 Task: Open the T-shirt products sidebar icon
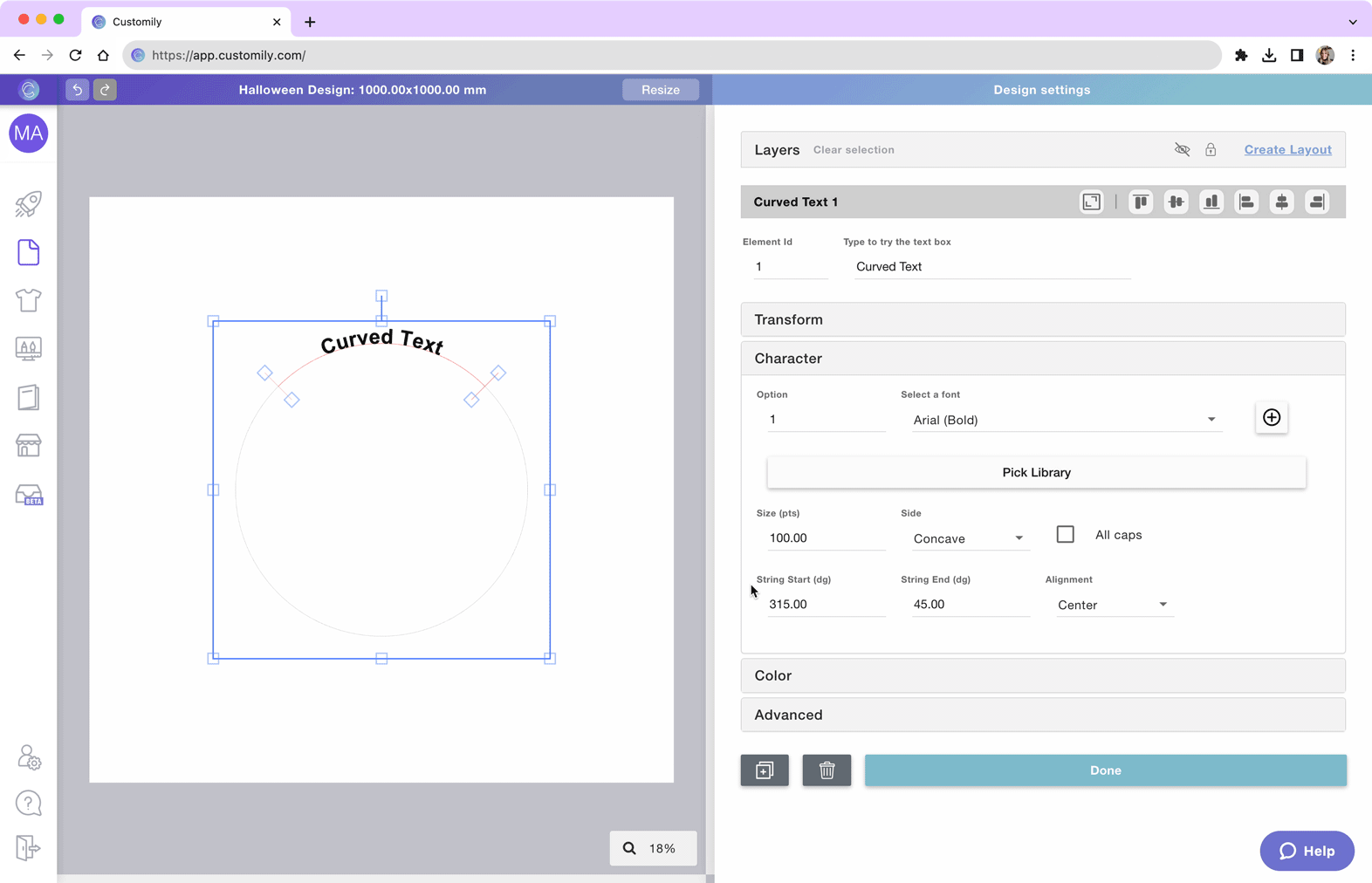point(28,300)
